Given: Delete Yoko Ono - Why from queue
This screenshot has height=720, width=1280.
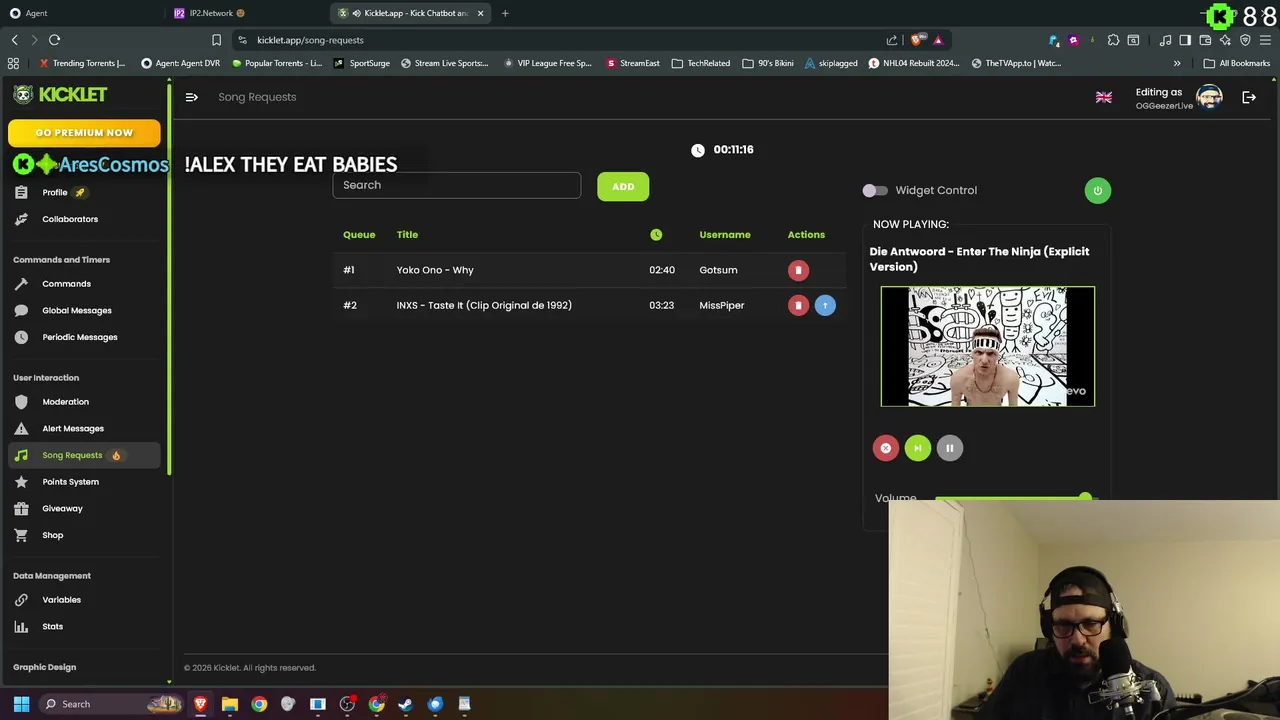Looking at the screenshot, I should 798,270.
